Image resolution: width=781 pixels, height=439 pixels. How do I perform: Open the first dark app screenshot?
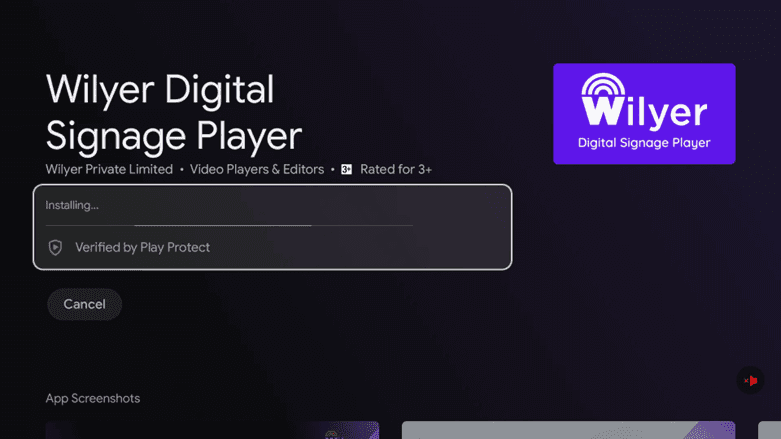(212, 430)
